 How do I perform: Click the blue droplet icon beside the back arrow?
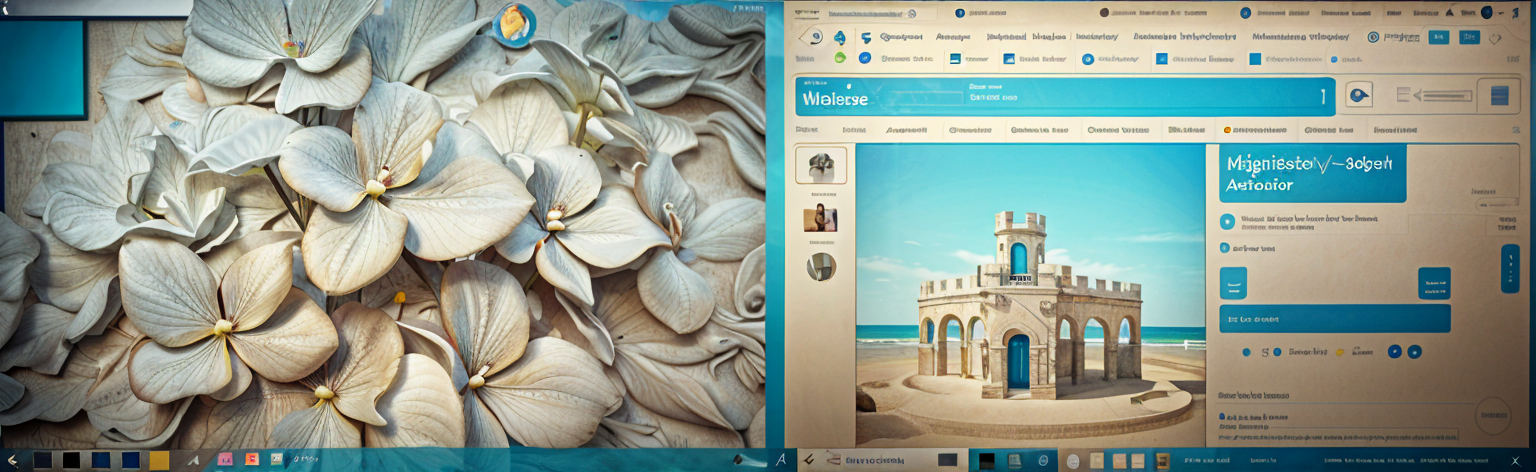tap(840, 37)
